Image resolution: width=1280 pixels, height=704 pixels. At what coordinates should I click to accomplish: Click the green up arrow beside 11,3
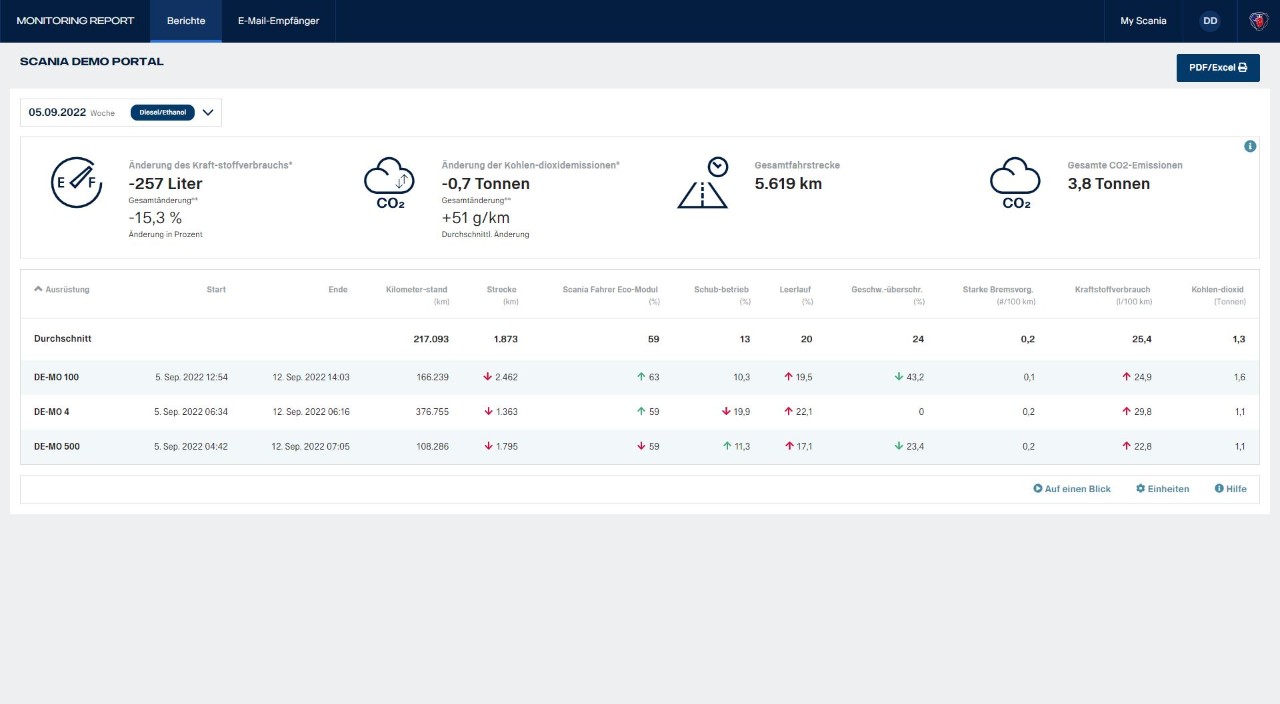coord(727,447)
